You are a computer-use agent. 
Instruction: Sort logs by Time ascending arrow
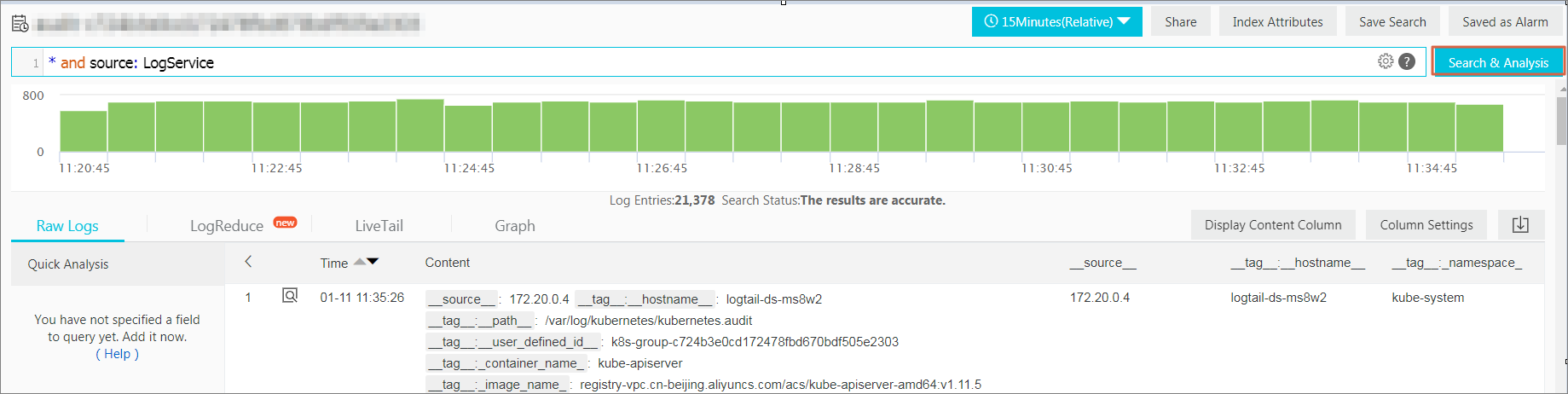[360, 262]
